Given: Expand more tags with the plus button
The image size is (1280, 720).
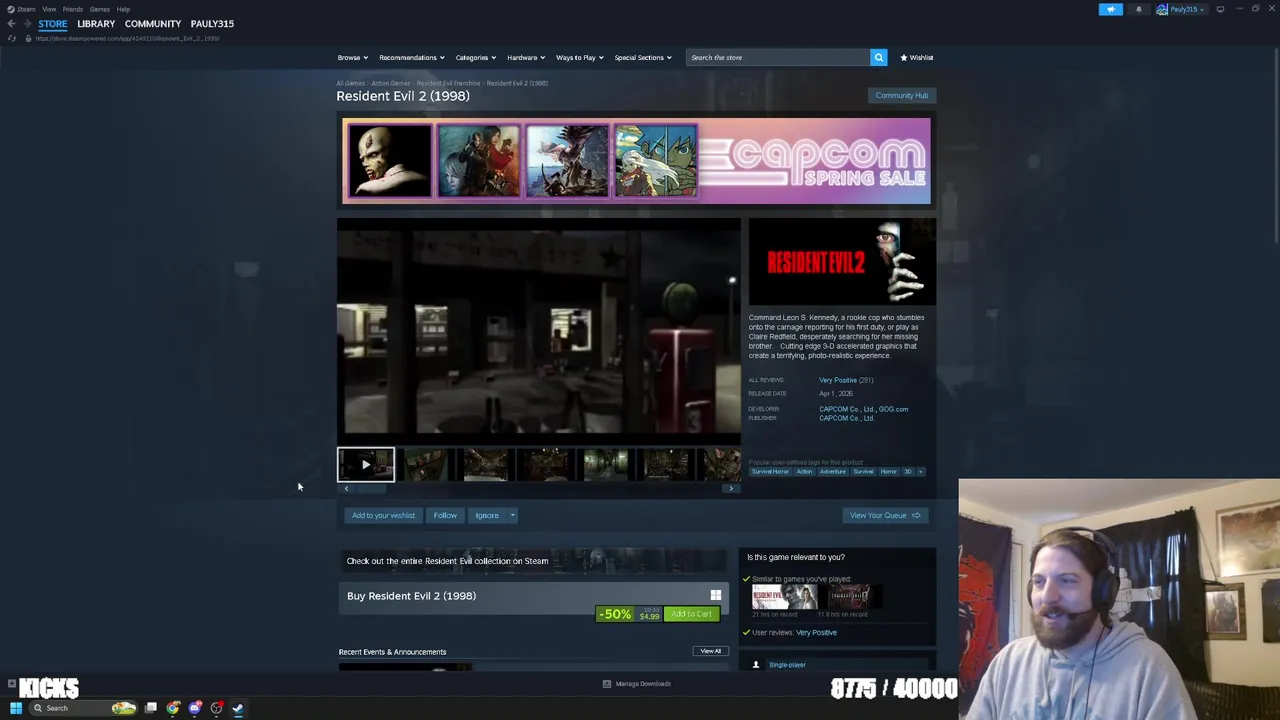Looking at the screenshot, I should (x=921, y=471).
